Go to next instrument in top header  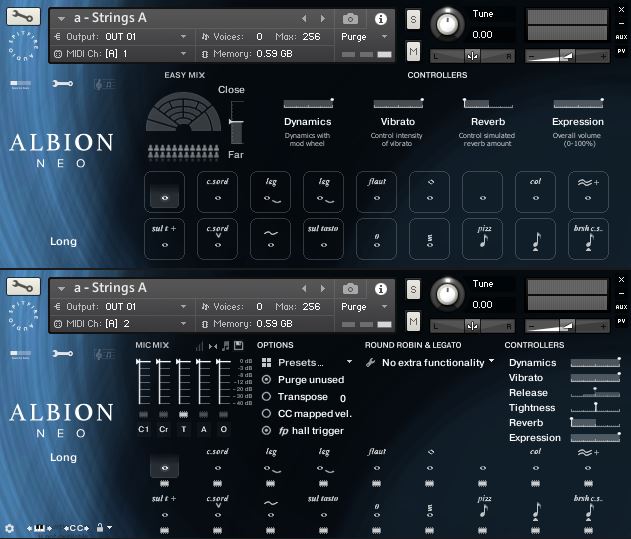click(x=323, y=19)
